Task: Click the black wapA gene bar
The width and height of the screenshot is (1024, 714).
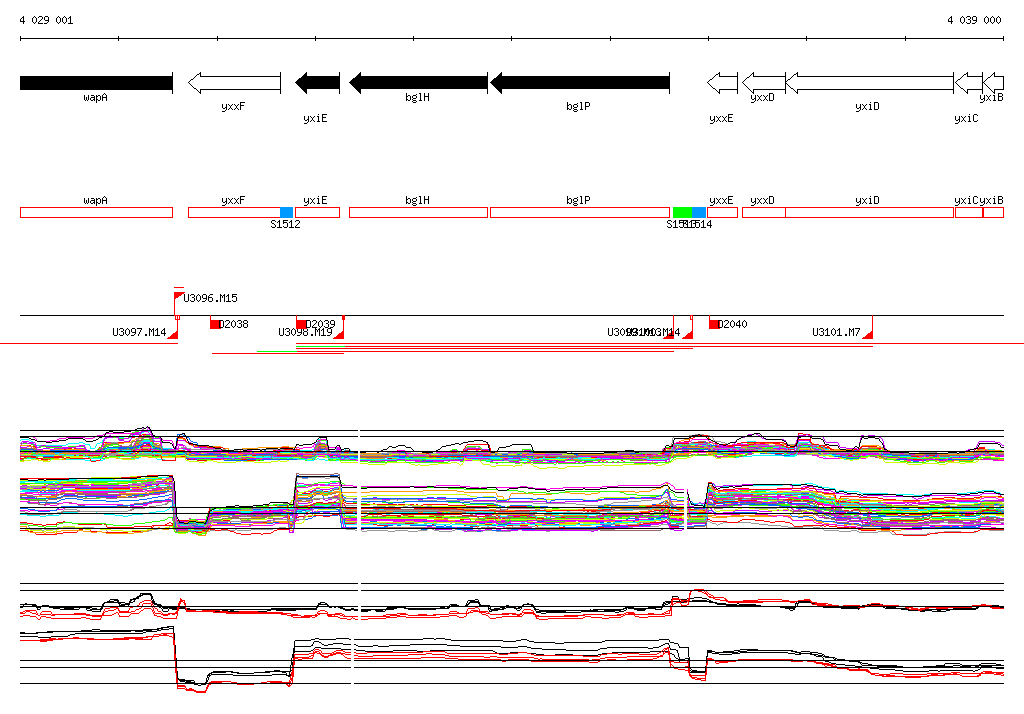Action: [x=96, y=83]
